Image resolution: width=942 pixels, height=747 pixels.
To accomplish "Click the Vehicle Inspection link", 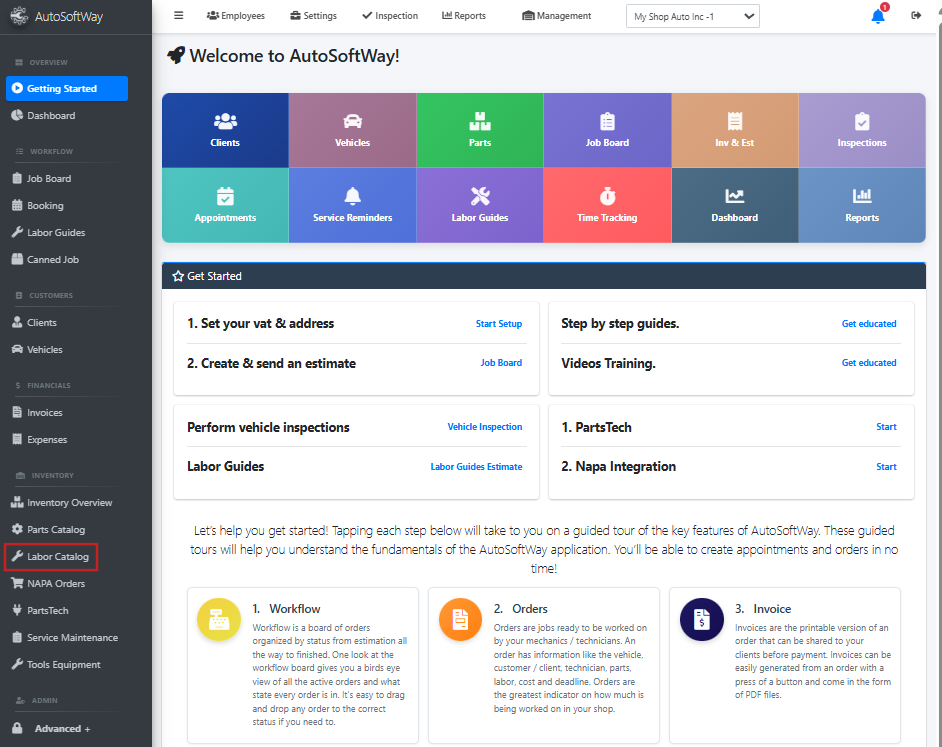I will [x=484, y=427].
